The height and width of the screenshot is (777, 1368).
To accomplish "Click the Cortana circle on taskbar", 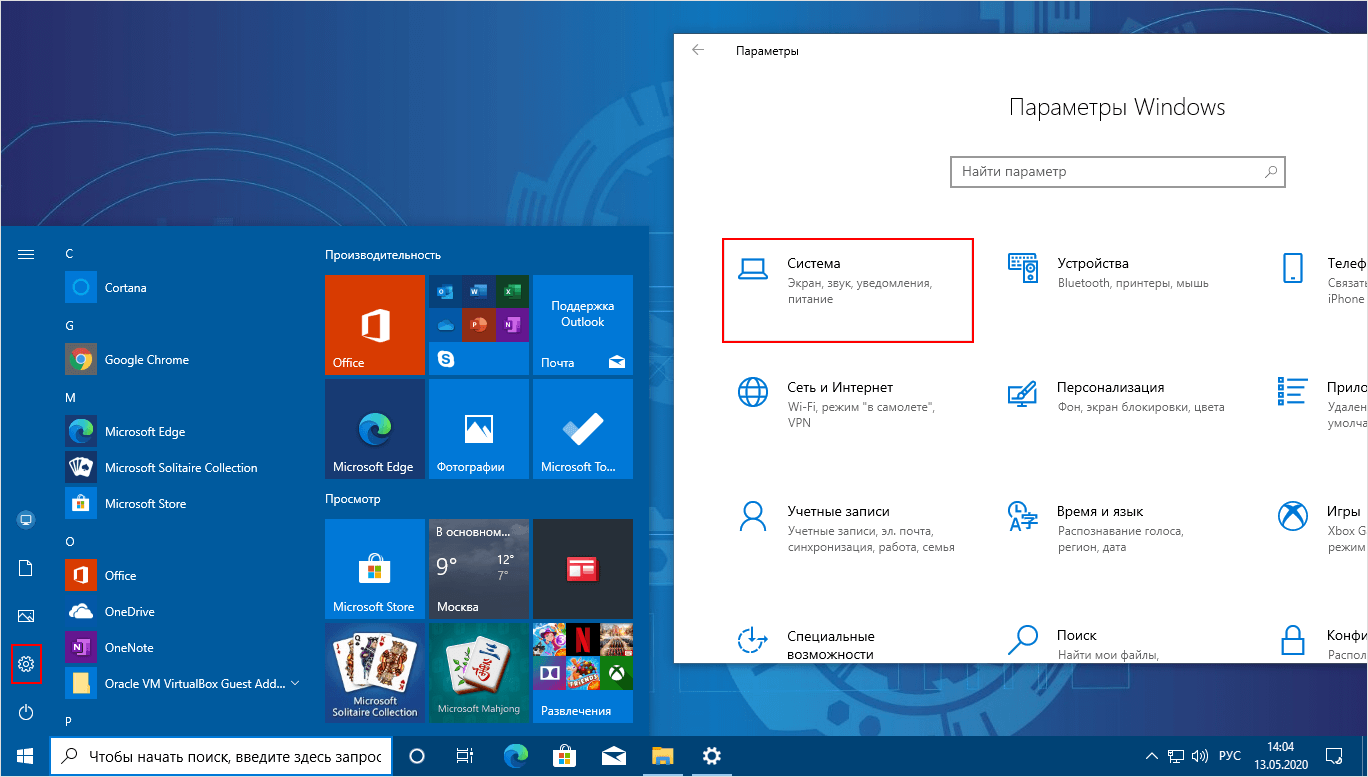I will pyautogui.click(x=418, y=757).
